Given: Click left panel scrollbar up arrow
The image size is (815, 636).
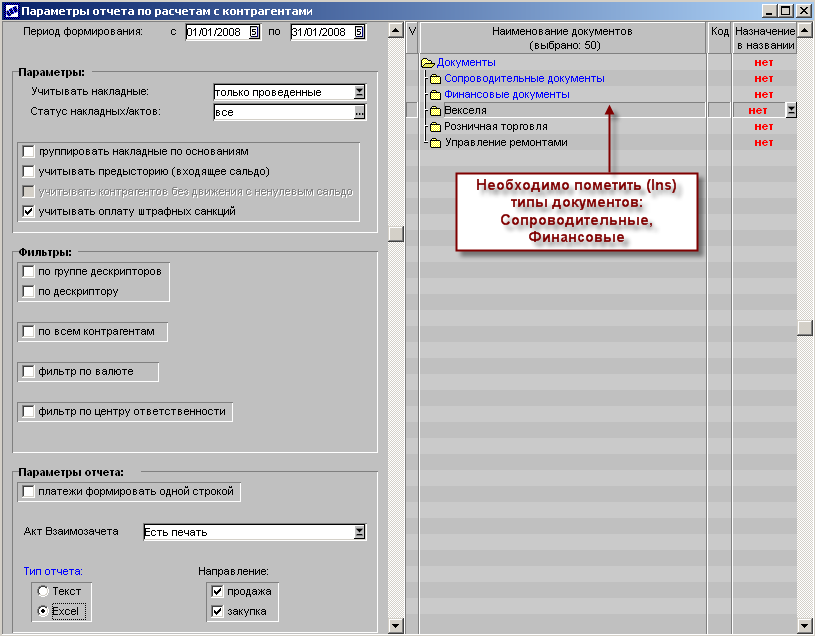Looking at the screenshot, I should pos(396,30).
